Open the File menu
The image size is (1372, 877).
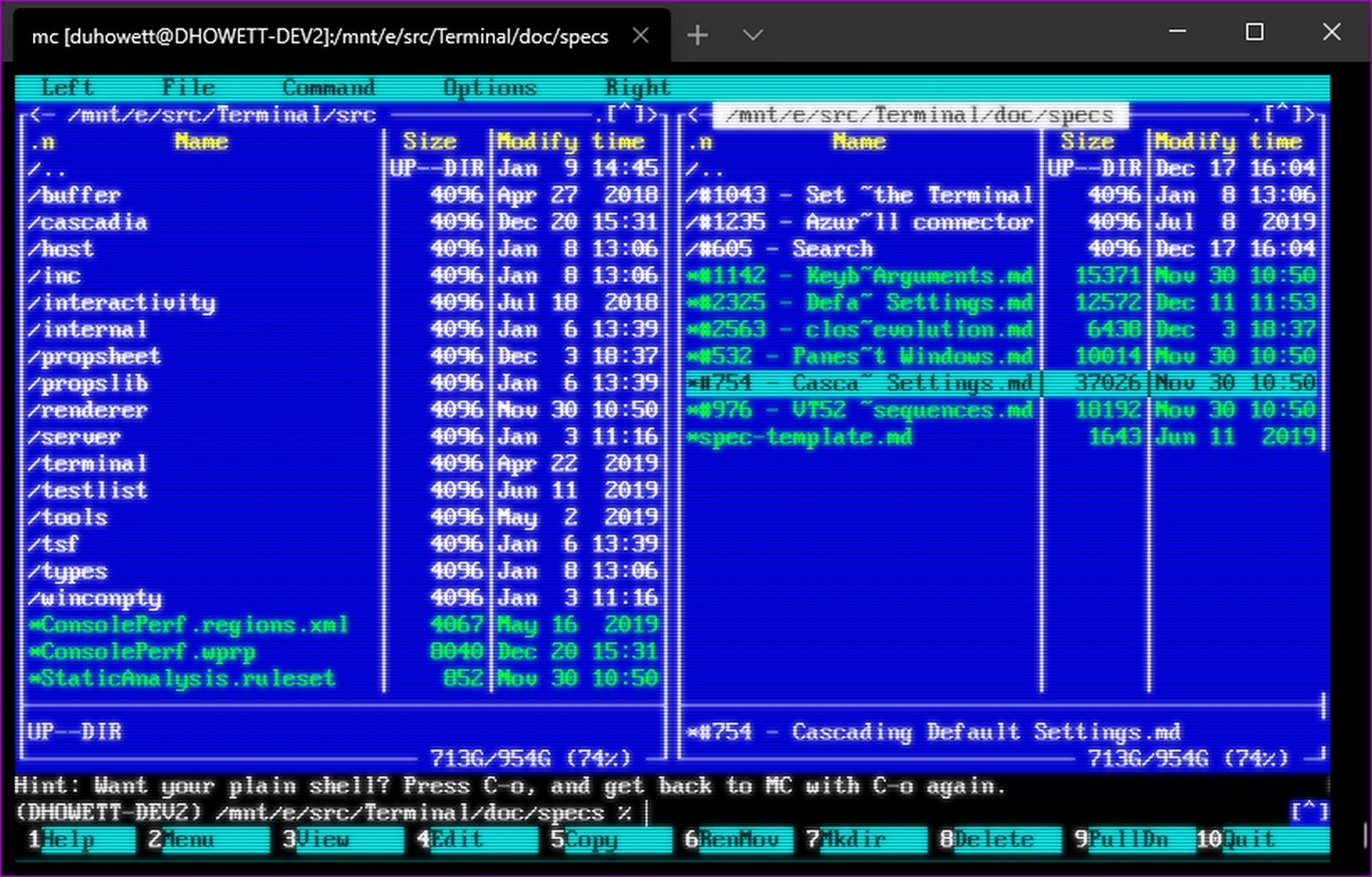tap(188, 86)
